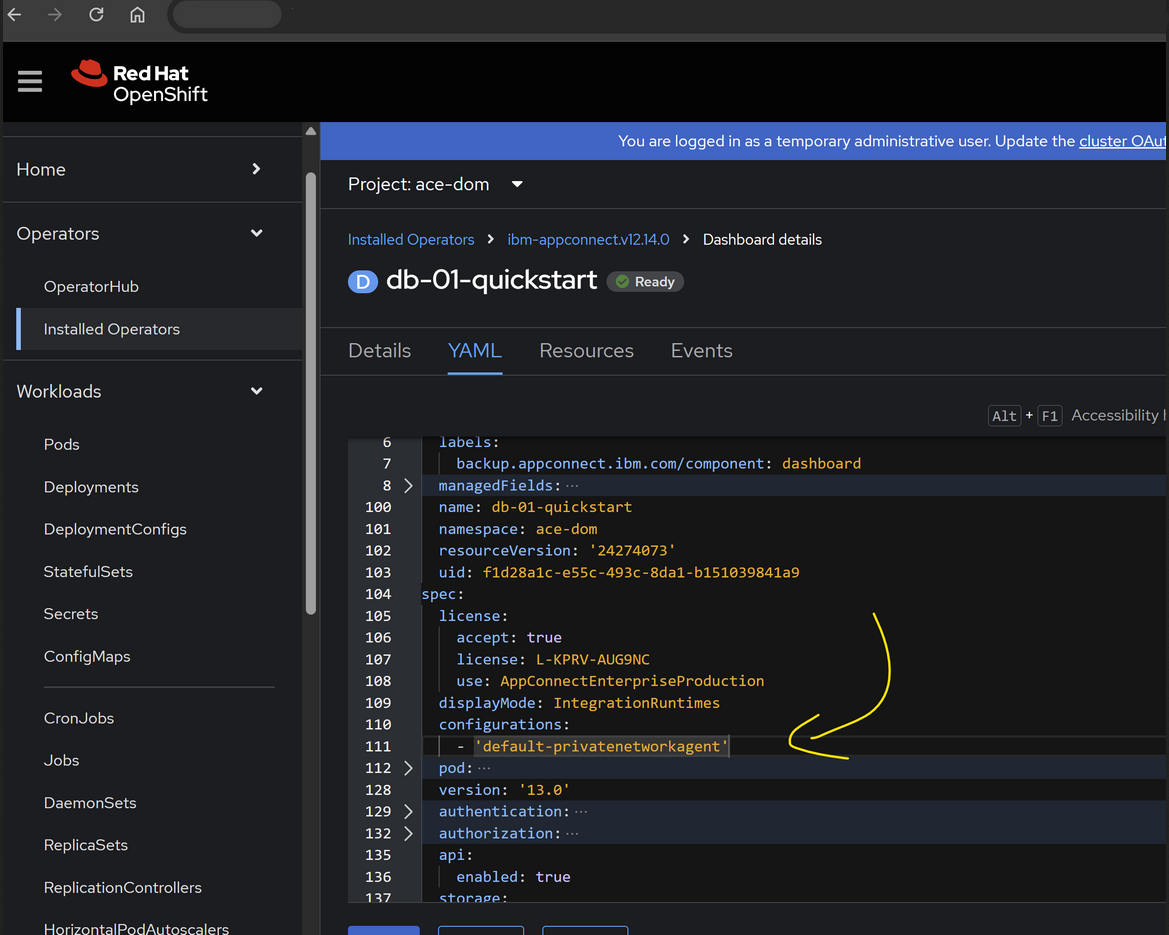Click the browser home icon
Screen dimensions: 1169x935
(x=137, y=14)
